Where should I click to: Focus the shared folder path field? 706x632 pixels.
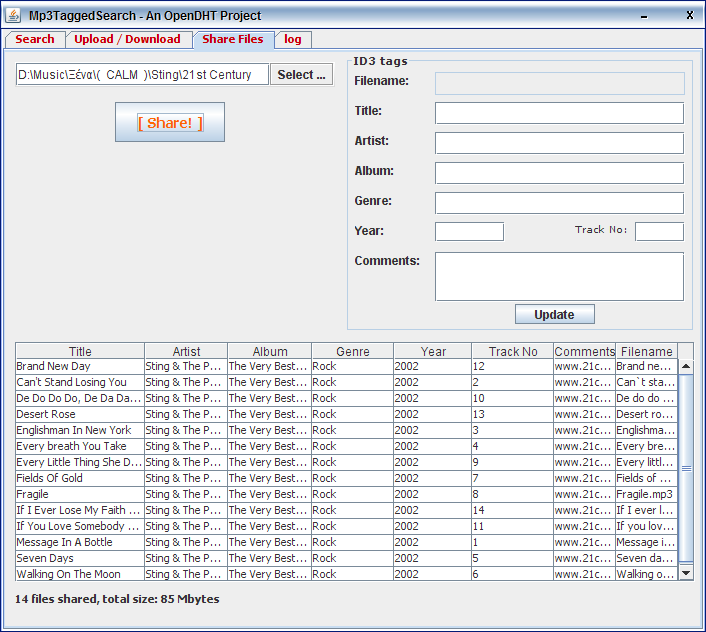[142, 74]
